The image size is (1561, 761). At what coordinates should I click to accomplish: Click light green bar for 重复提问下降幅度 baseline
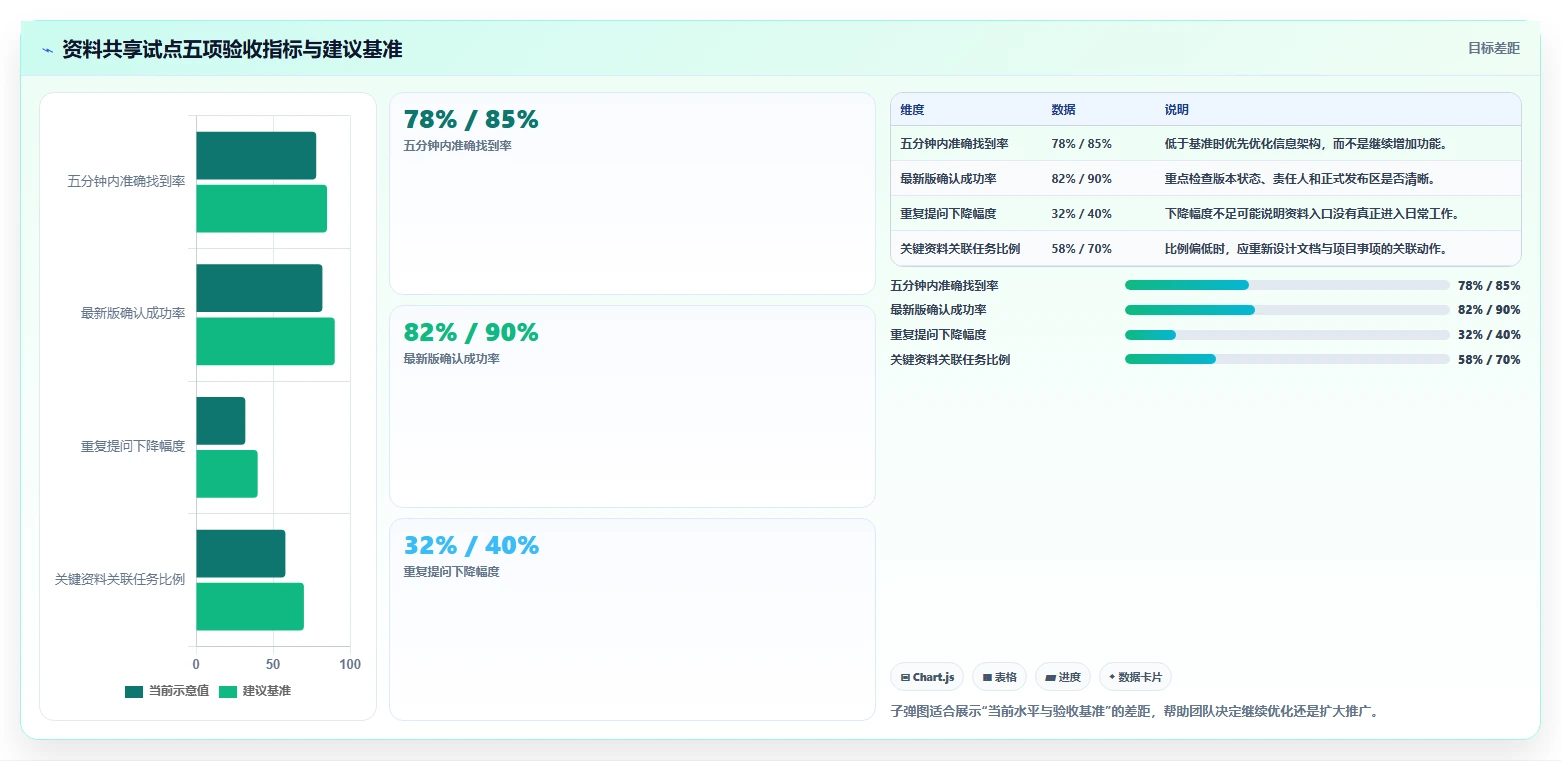click(227, 474)
